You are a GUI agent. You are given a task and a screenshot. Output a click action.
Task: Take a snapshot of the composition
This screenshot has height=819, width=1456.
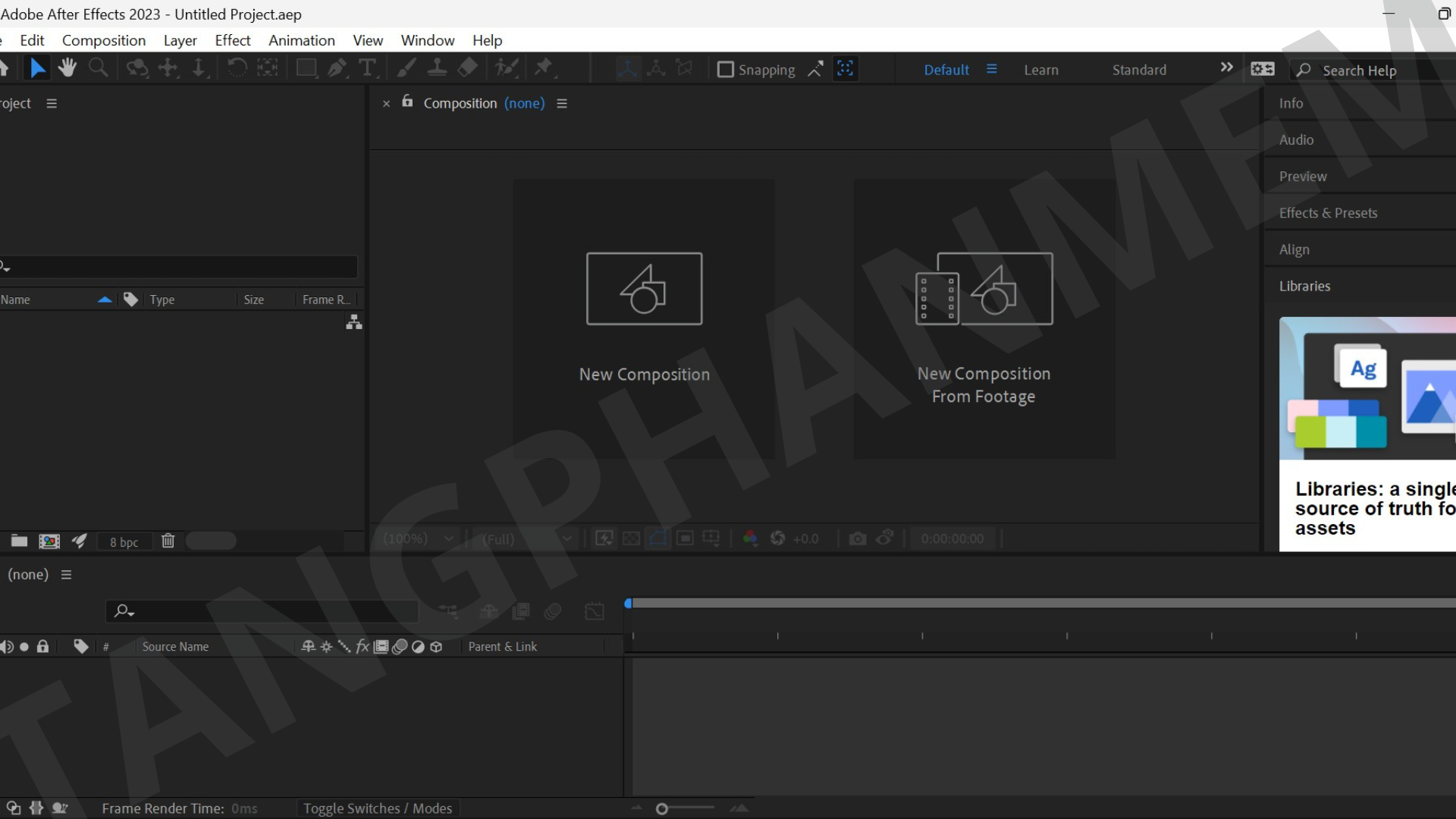(x=858, y=538)
